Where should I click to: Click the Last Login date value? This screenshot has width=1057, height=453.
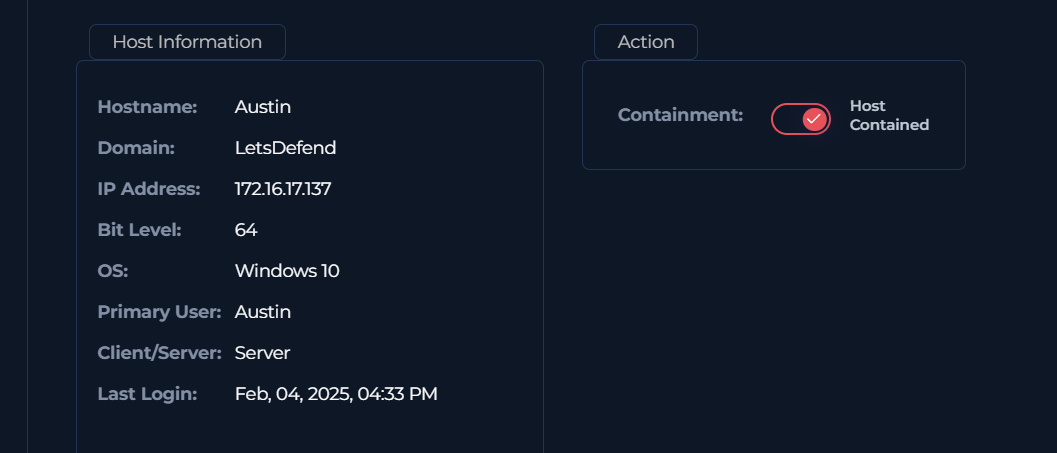[336, 394]
